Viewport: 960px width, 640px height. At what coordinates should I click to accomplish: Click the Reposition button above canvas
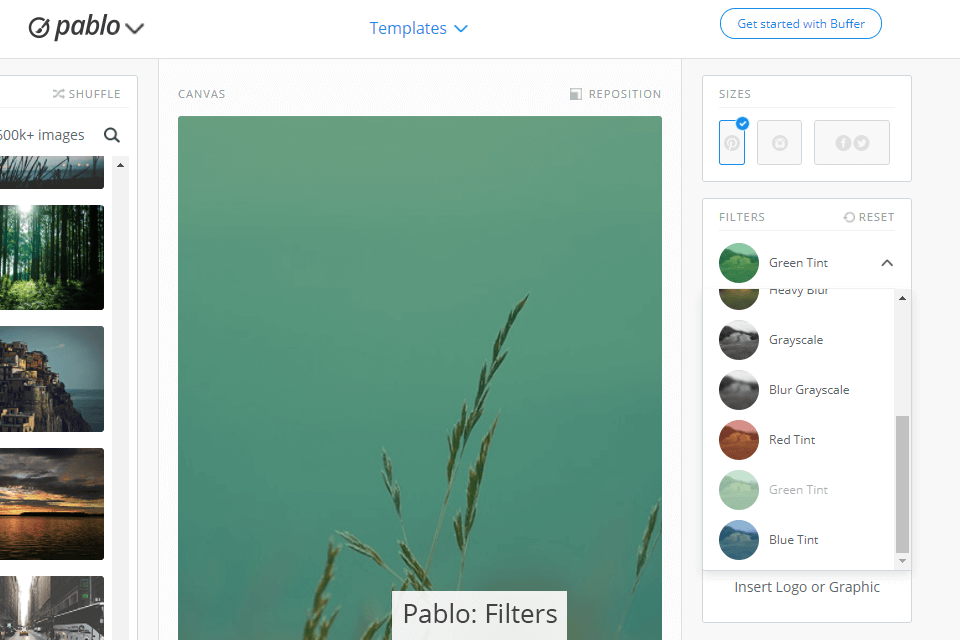point(615,94)
